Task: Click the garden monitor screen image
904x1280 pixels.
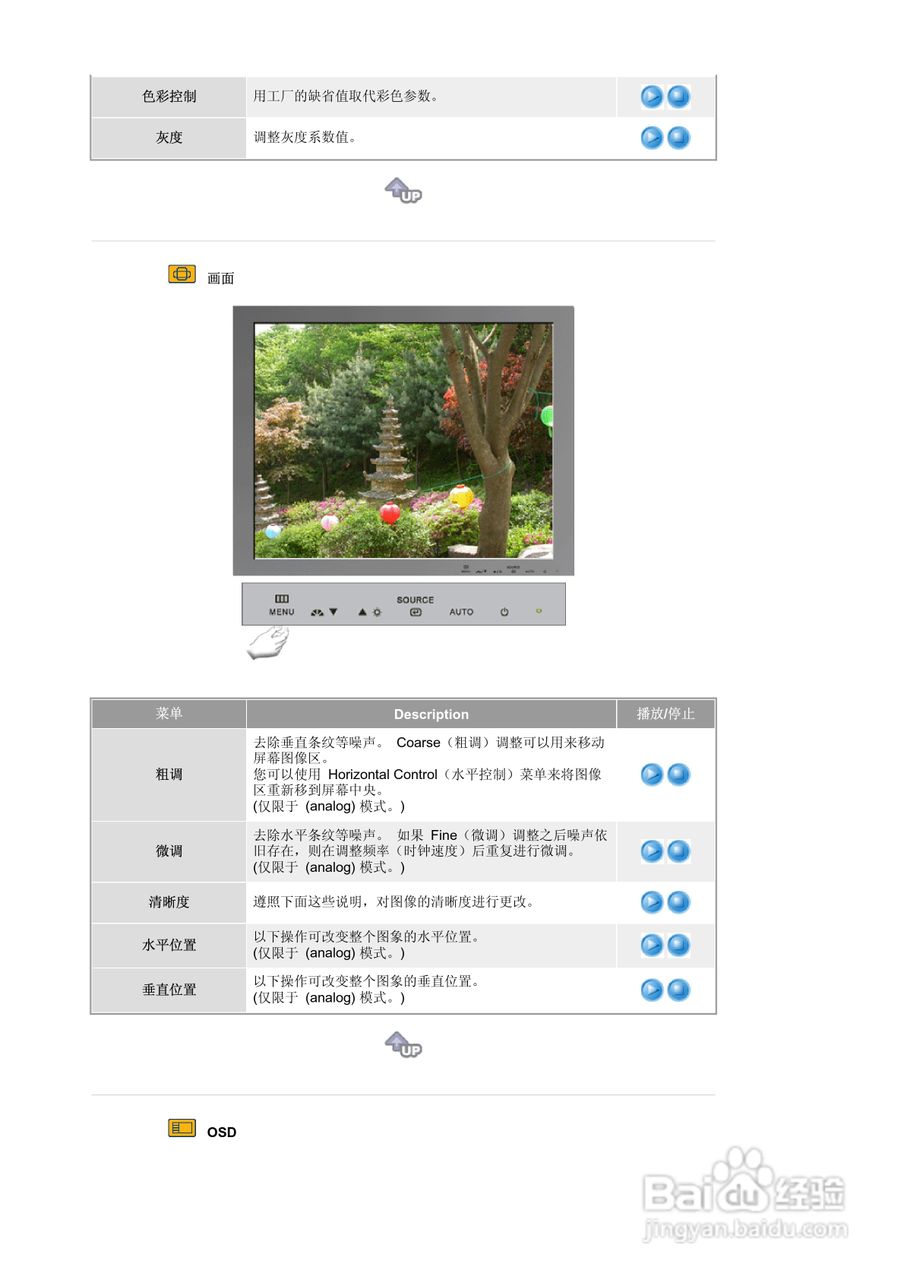Action: [403, 441]
